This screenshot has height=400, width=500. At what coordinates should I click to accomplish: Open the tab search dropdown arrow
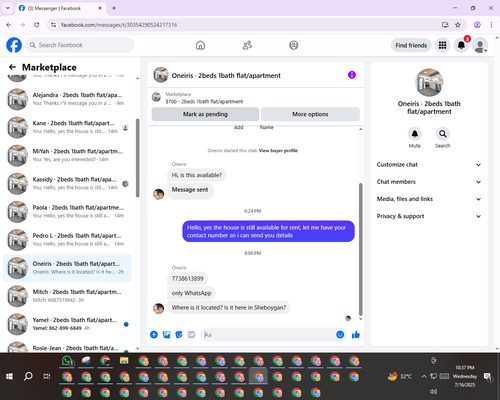tap(8, 8)
